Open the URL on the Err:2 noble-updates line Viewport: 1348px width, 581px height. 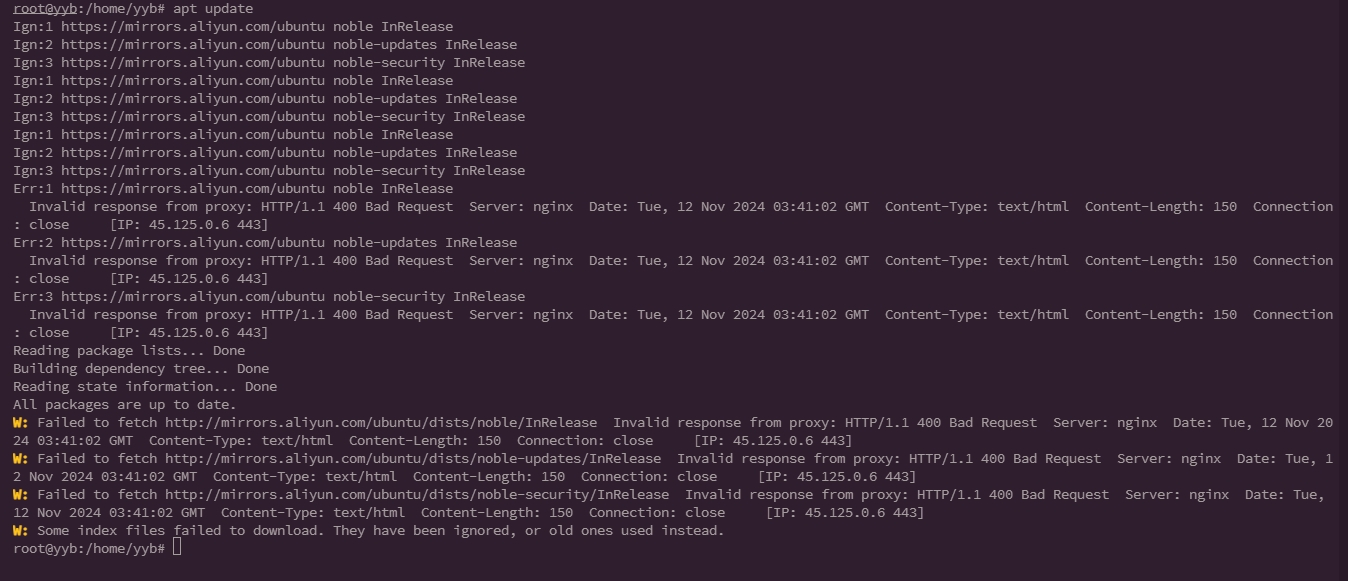coord(193,242)
